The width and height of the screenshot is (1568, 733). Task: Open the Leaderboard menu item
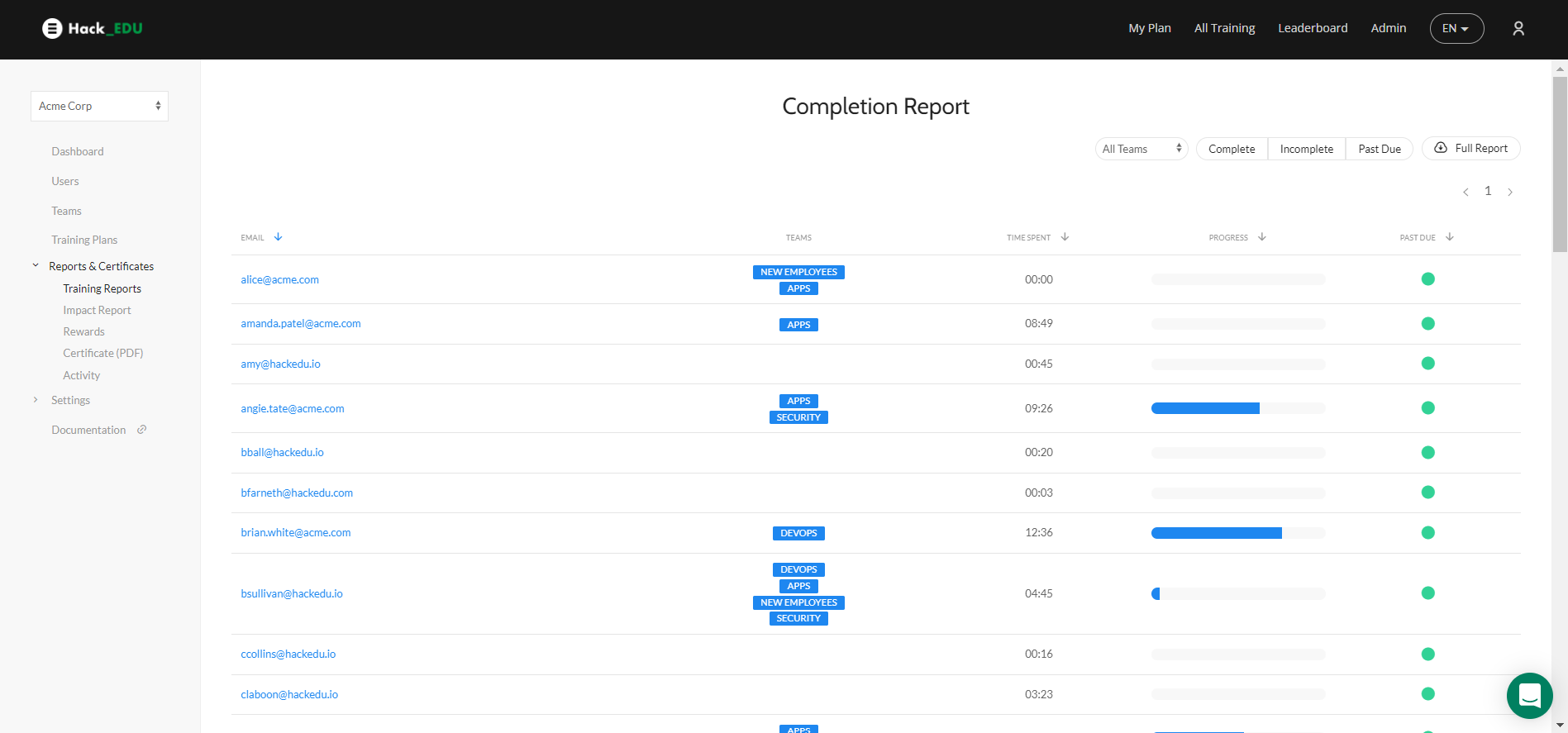(1313, 28)
